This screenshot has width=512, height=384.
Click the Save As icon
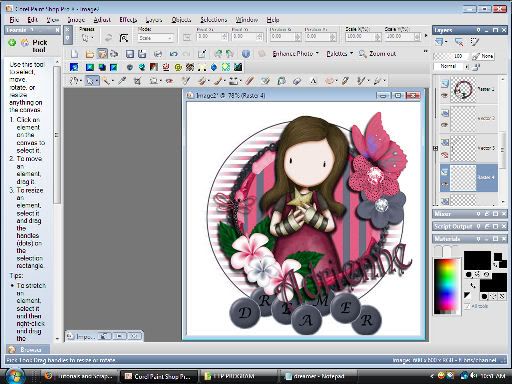tap(142, 54)
